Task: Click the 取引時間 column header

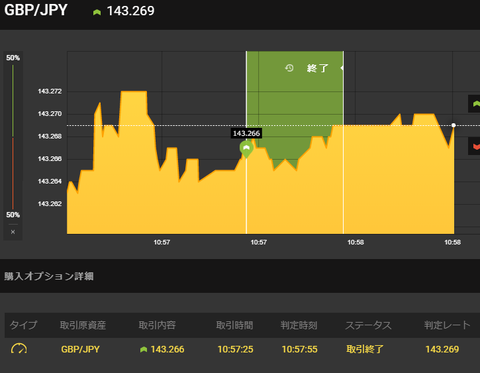Action: tap(235, 325)
